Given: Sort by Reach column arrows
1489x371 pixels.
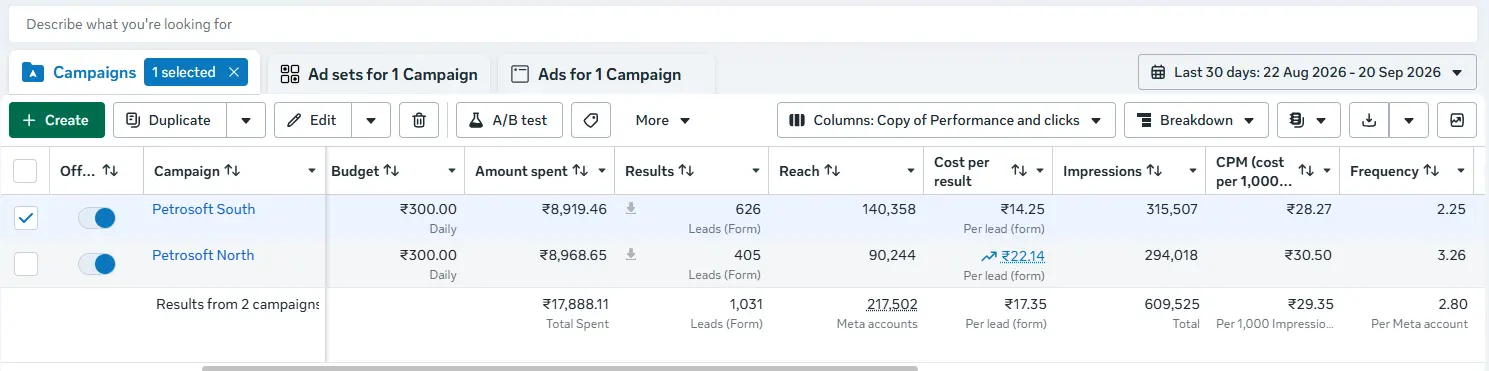Looking at the screenshot, I should tap(832, 171).
